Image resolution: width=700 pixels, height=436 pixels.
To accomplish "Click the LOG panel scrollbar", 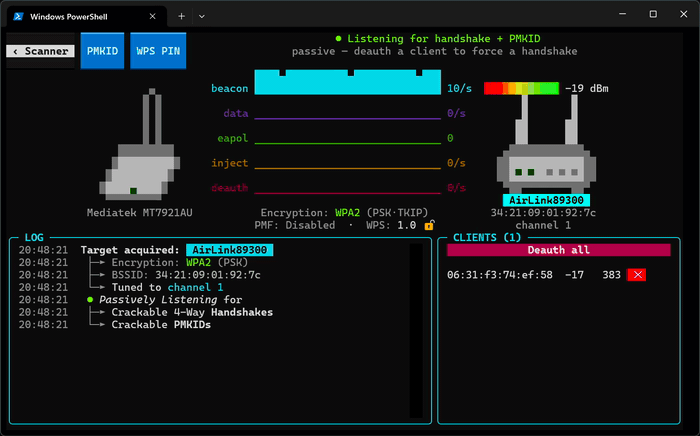I will click(x=416, y=330).
